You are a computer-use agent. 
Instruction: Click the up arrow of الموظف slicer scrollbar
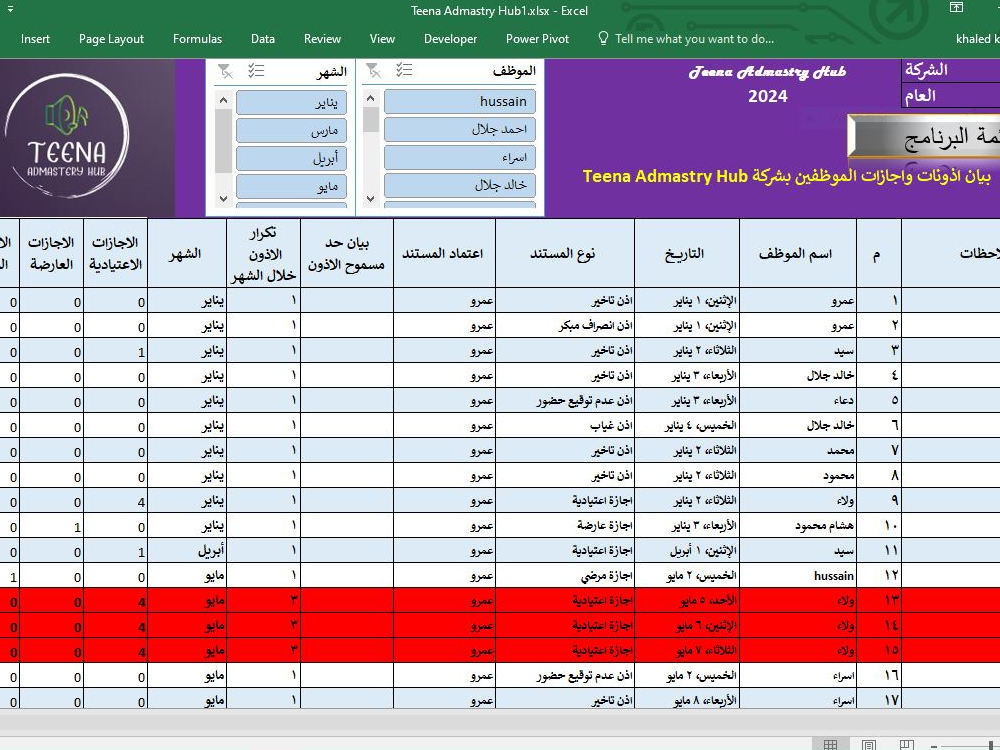(371, 99)
